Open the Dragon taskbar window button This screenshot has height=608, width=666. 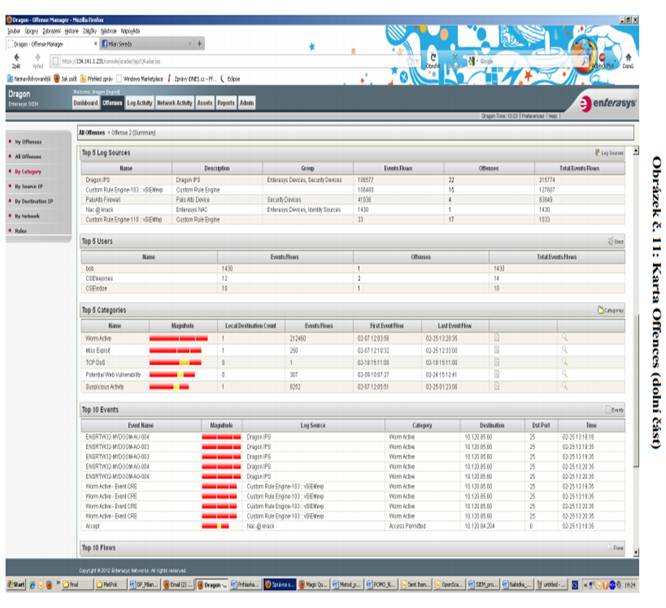212,585
